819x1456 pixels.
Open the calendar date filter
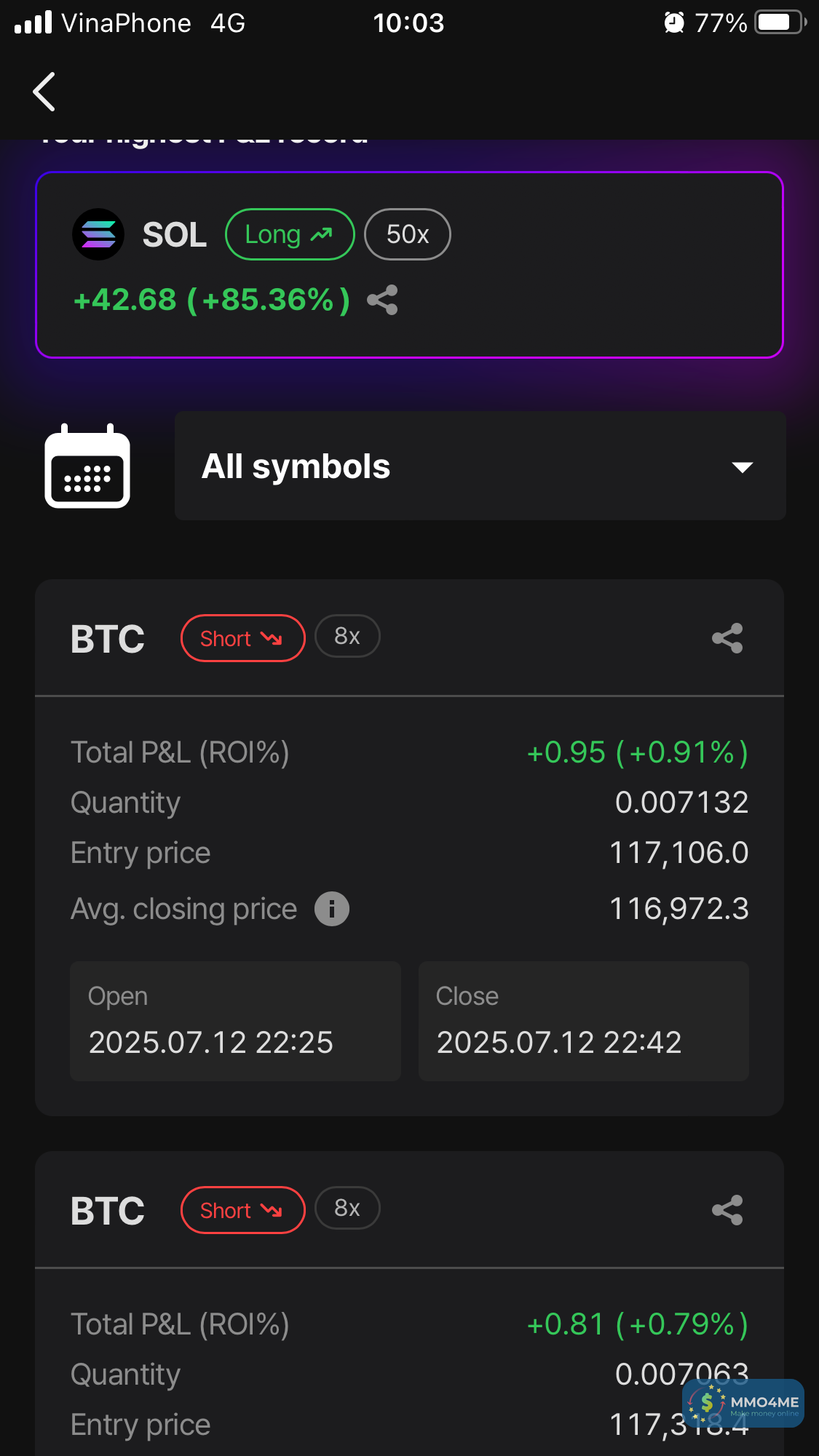[87, 466]
